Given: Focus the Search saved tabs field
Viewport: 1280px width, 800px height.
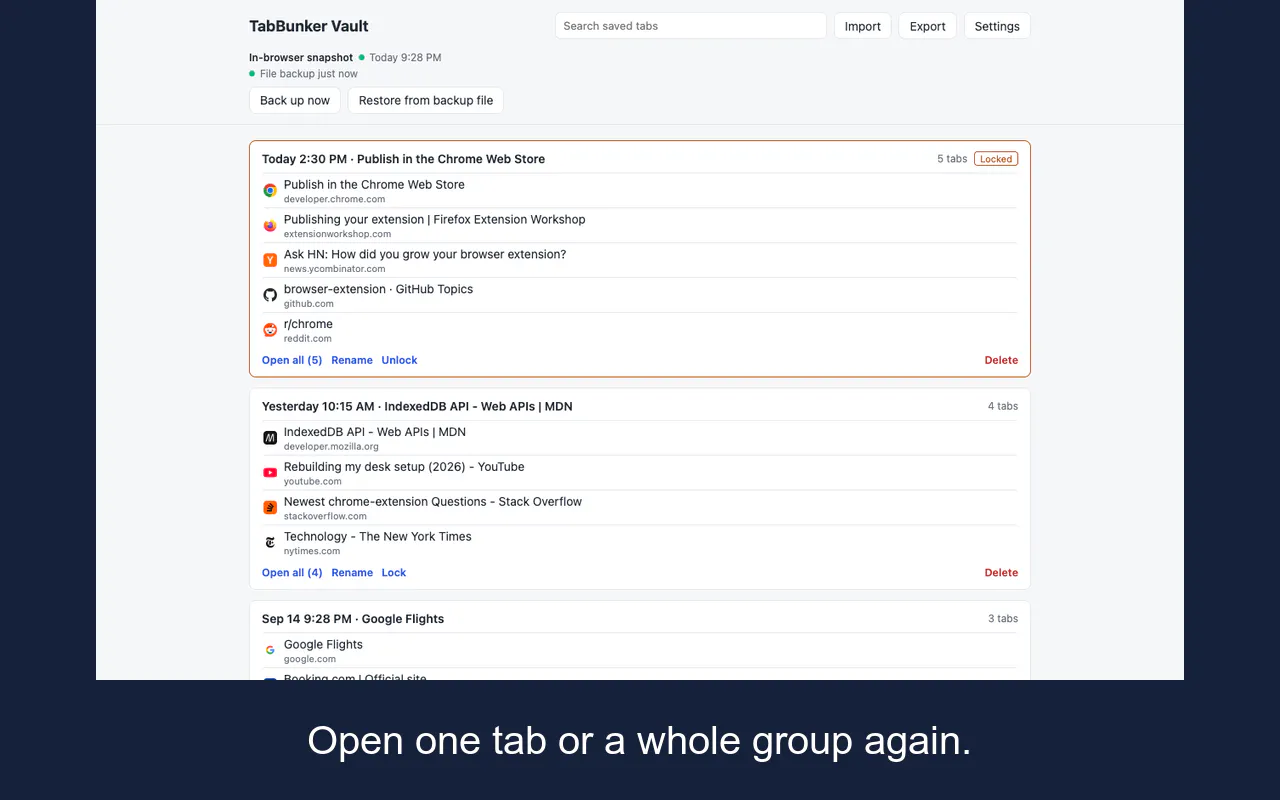Looking at the screenshot, I should (691, 26).
